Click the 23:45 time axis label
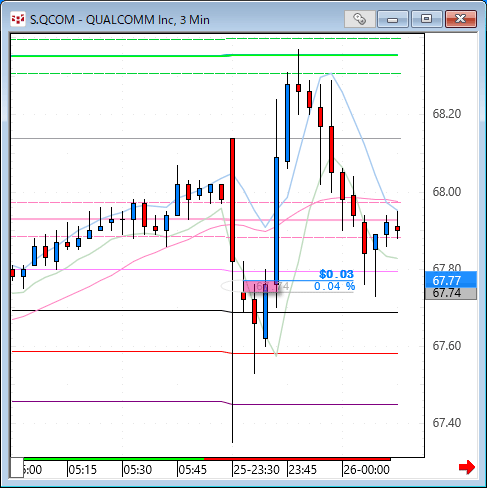This screenshot has height=488, width=487. click(x=303, y=470)
